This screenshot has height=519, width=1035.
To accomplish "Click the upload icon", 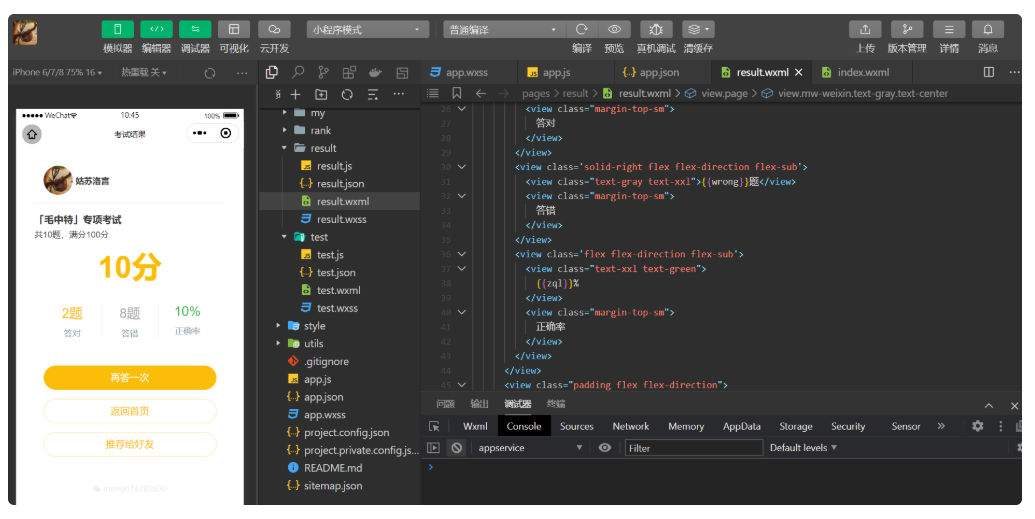I will pos(865,29).
